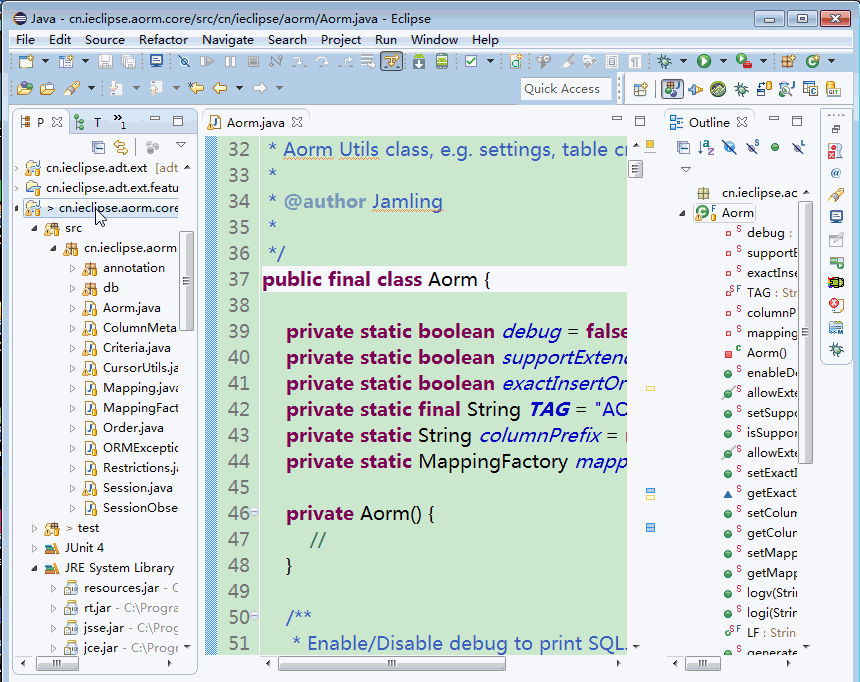The width and height of the screenshot is (860, 682).
Task: Open the Navigate menu
Action: 228,40
